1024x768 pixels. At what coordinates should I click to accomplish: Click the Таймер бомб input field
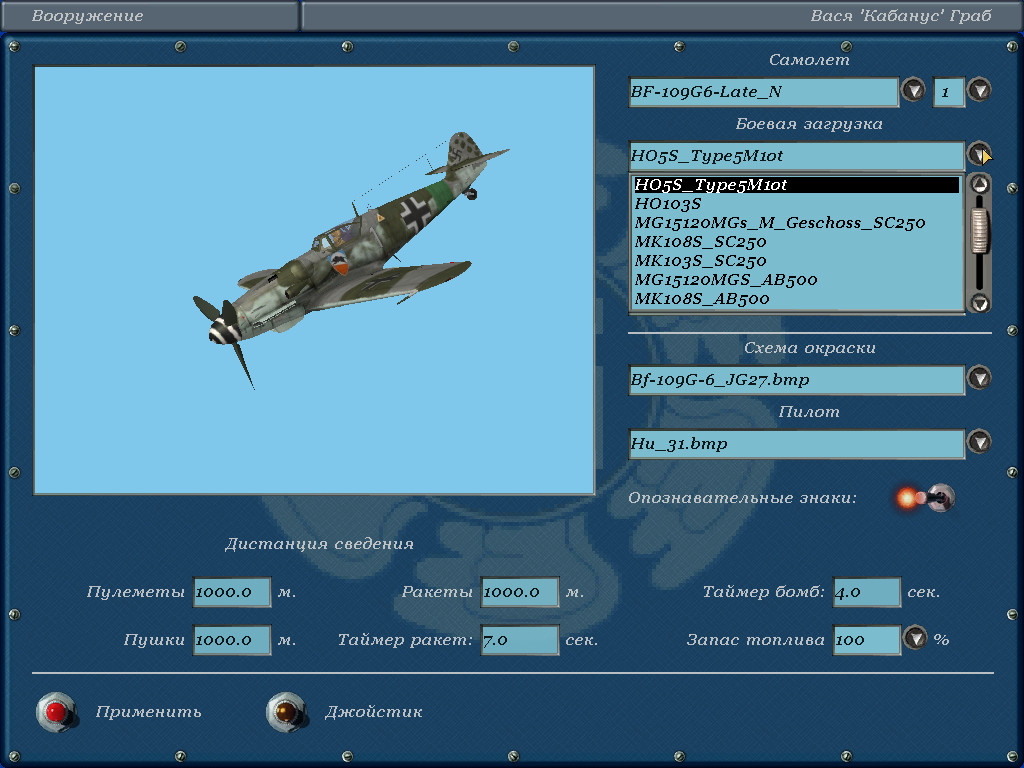pos(867,592)
